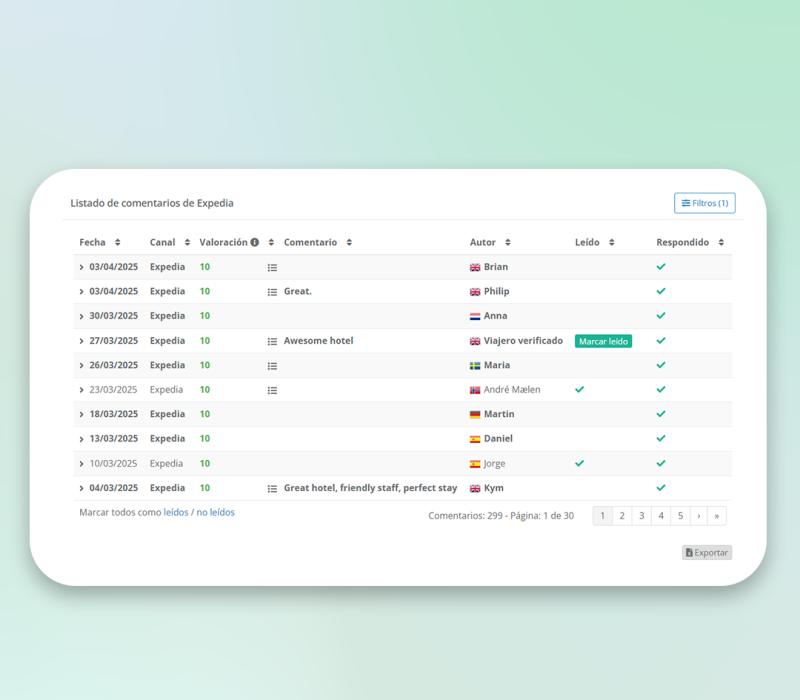Image resolution: width=800 pixels, height=700 pixels.
Task: Sort table by Canal column arrows
Action: [187, 242]
